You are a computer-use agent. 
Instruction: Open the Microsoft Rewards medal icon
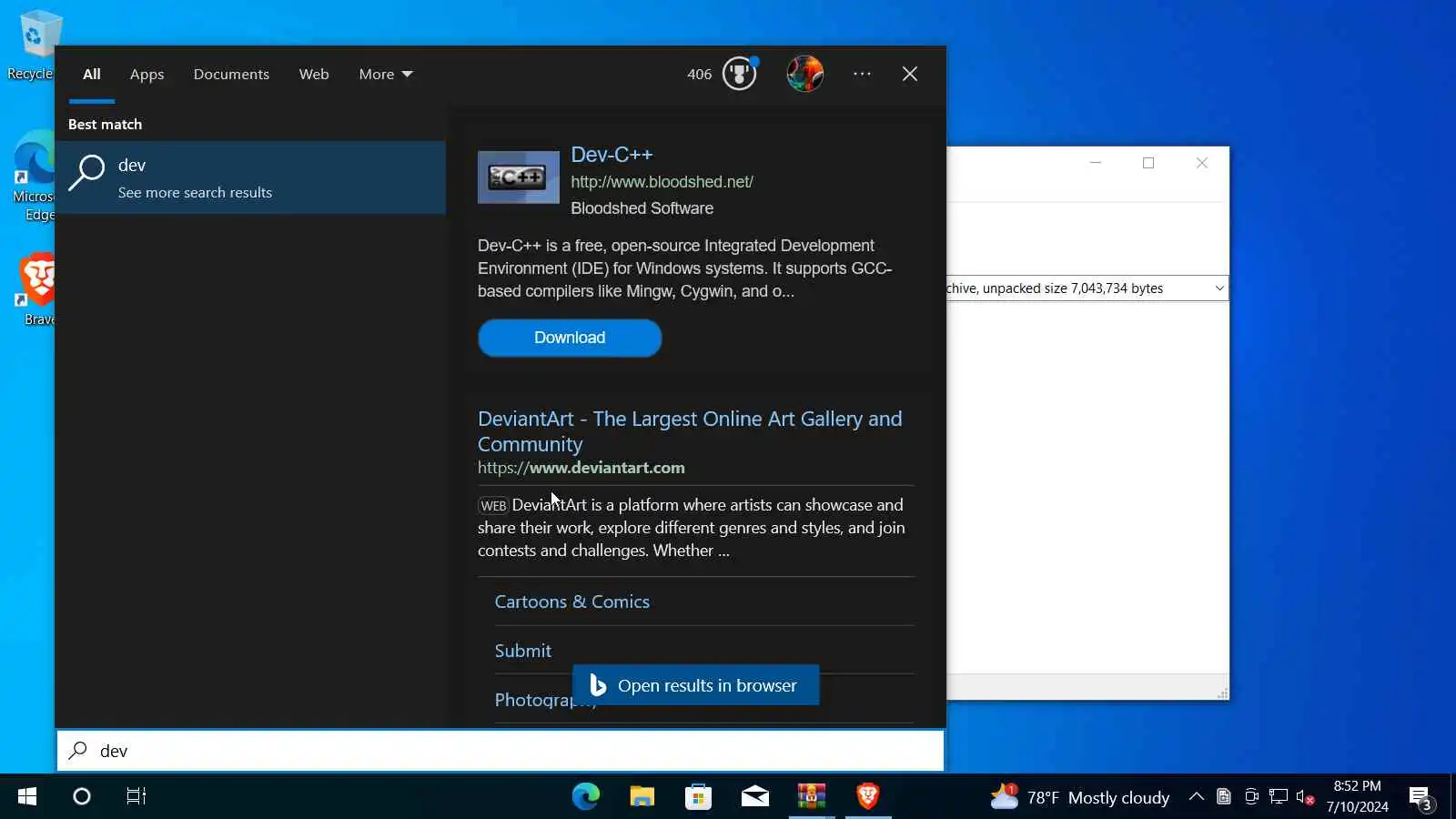[739, 74]
